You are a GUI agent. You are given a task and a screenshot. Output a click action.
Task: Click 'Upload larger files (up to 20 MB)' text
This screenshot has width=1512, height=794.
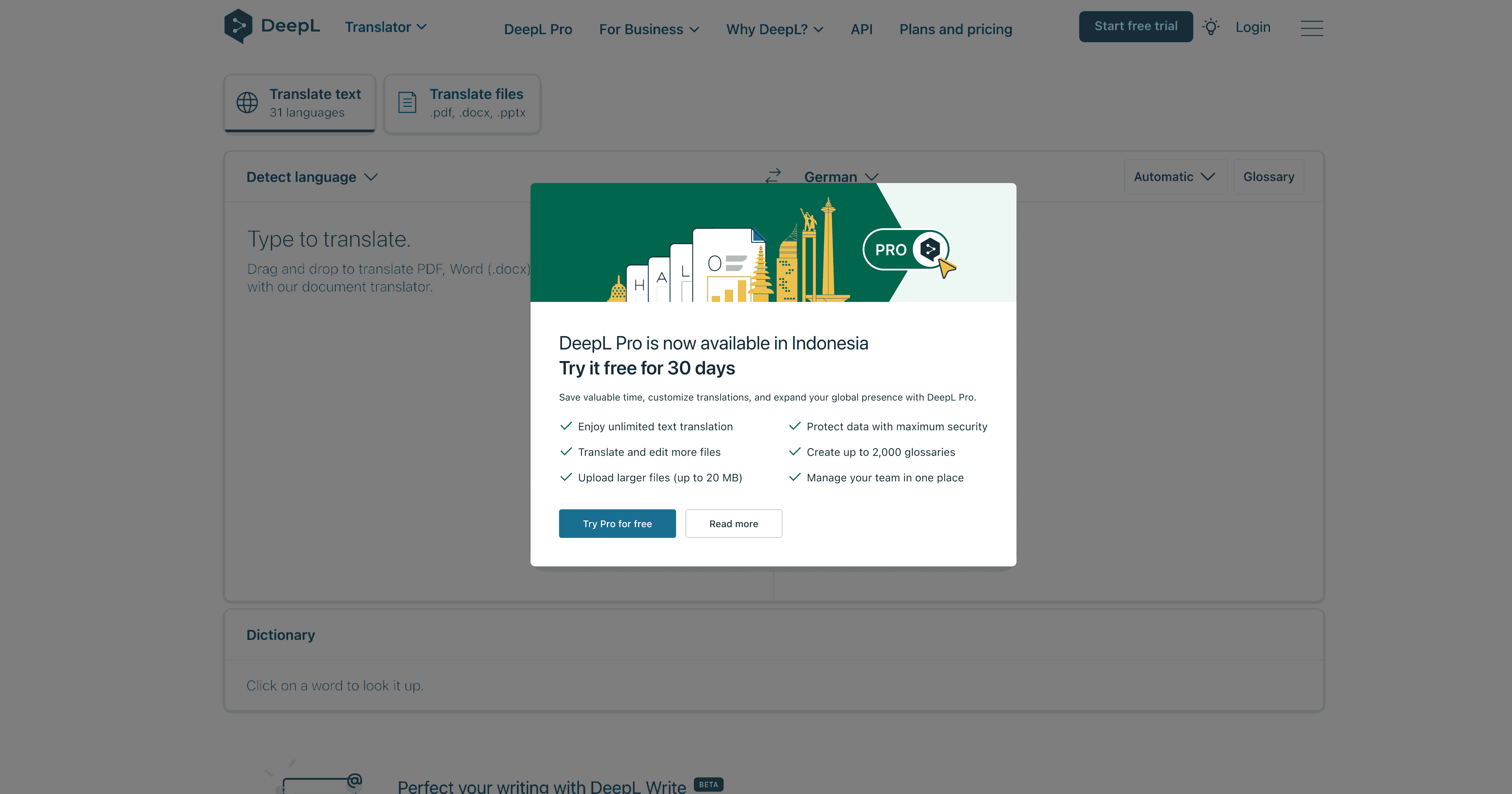[x=660, y=478]
